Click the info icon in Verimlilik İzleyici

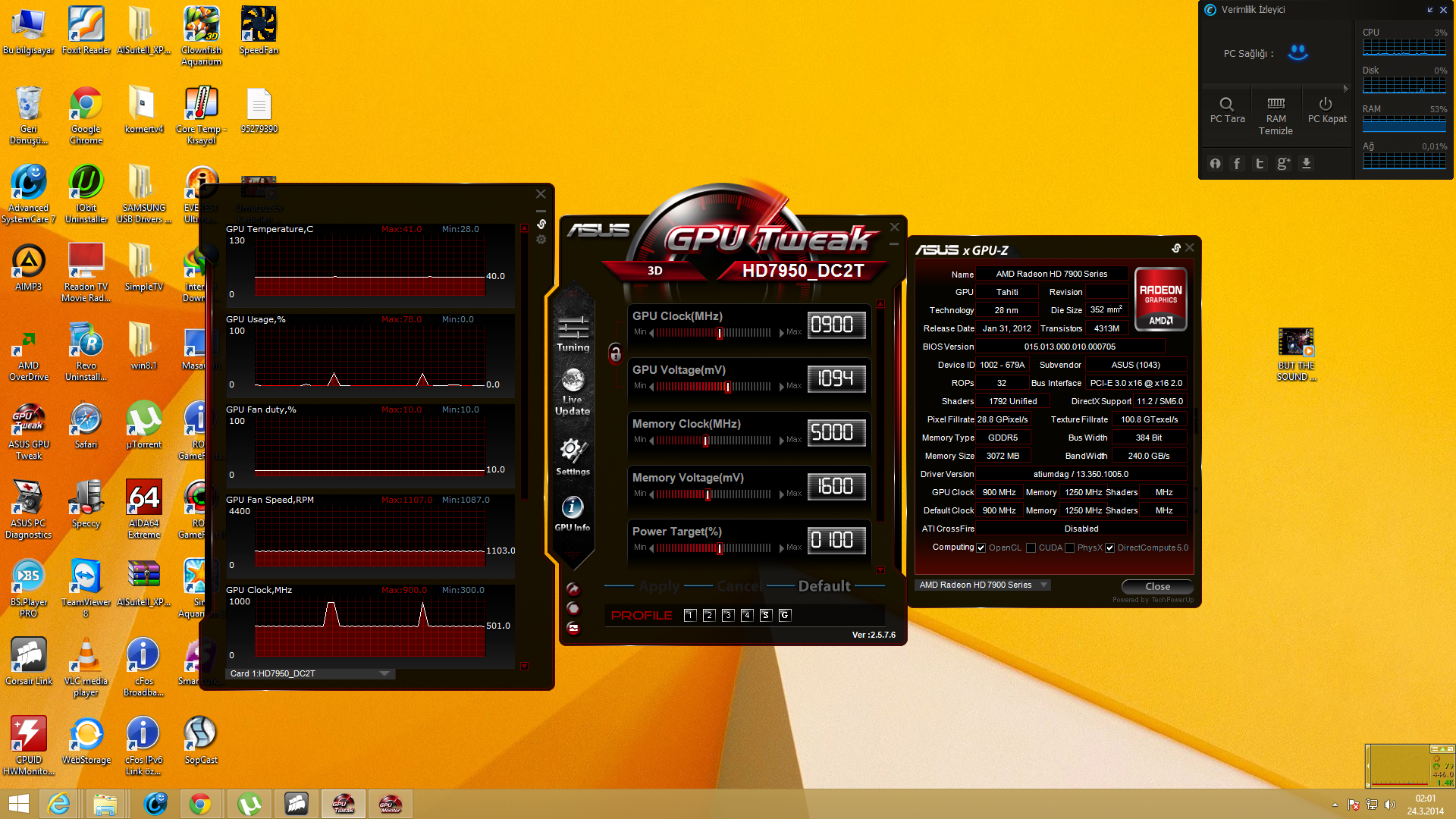1215,164
